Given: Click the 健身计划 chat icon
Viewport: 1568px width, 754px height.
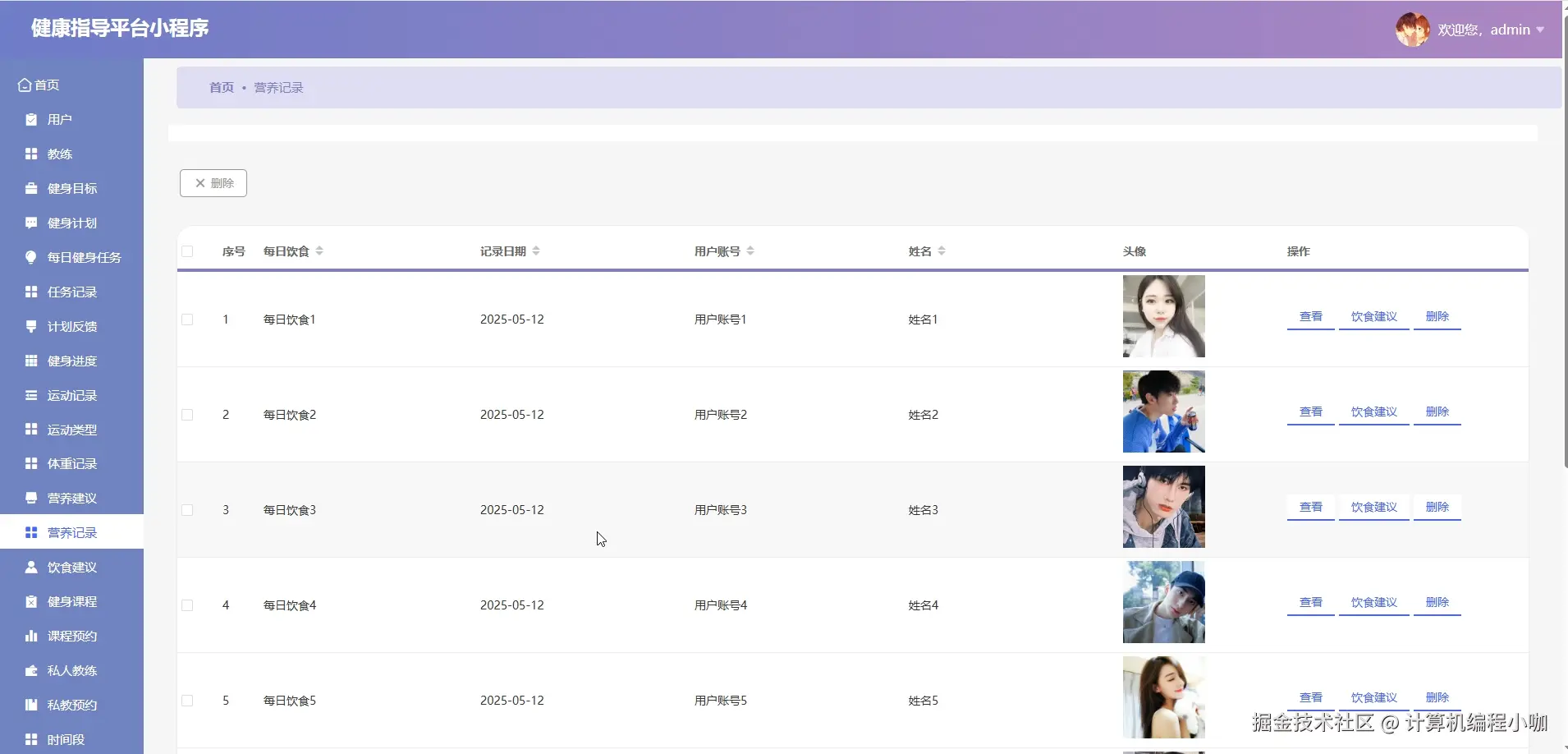Looking at the screenshot, I should (31, 223).
